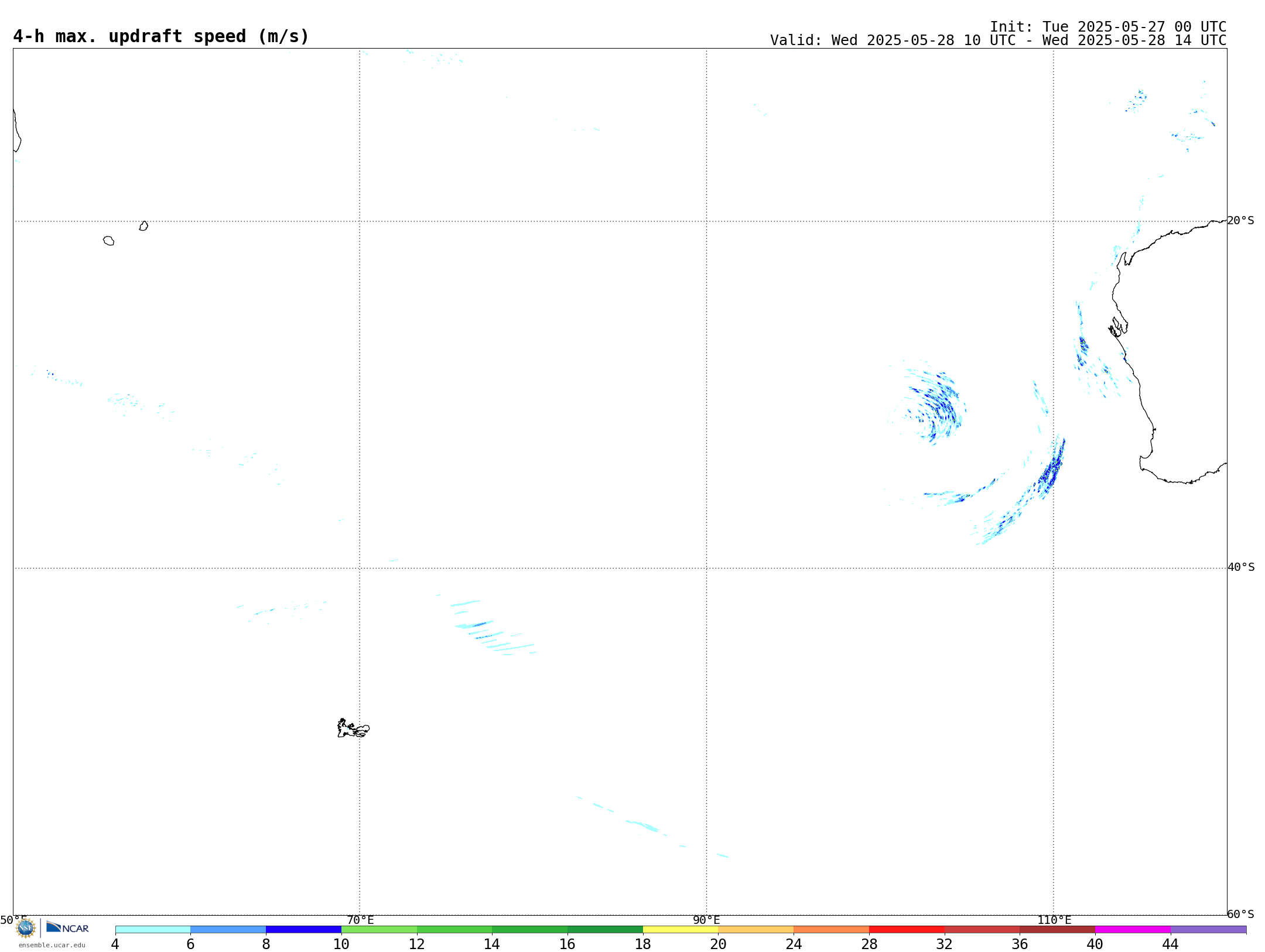The height and width of the screenshot is (952, 1265).
Task: Click the 24–28 m/s orange colorbar swatch
Action: pos(832,930)
